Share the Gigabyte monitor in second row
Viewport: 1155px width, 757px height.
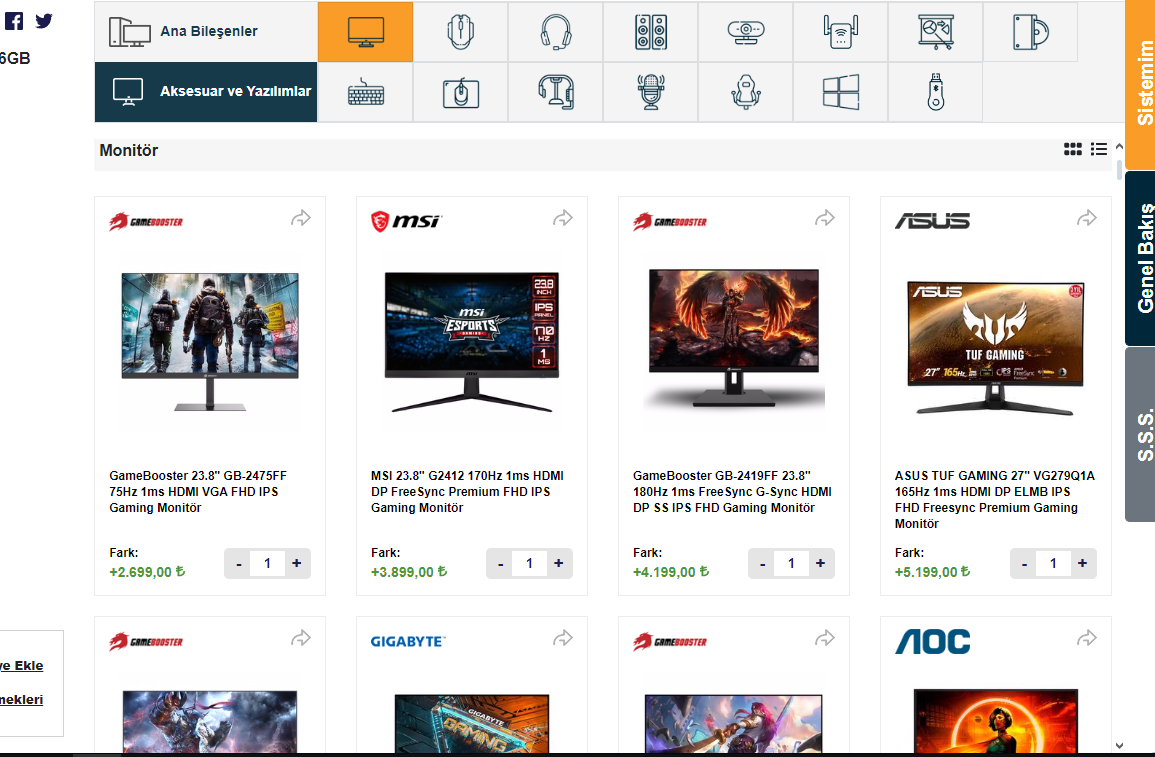(563, 638)
